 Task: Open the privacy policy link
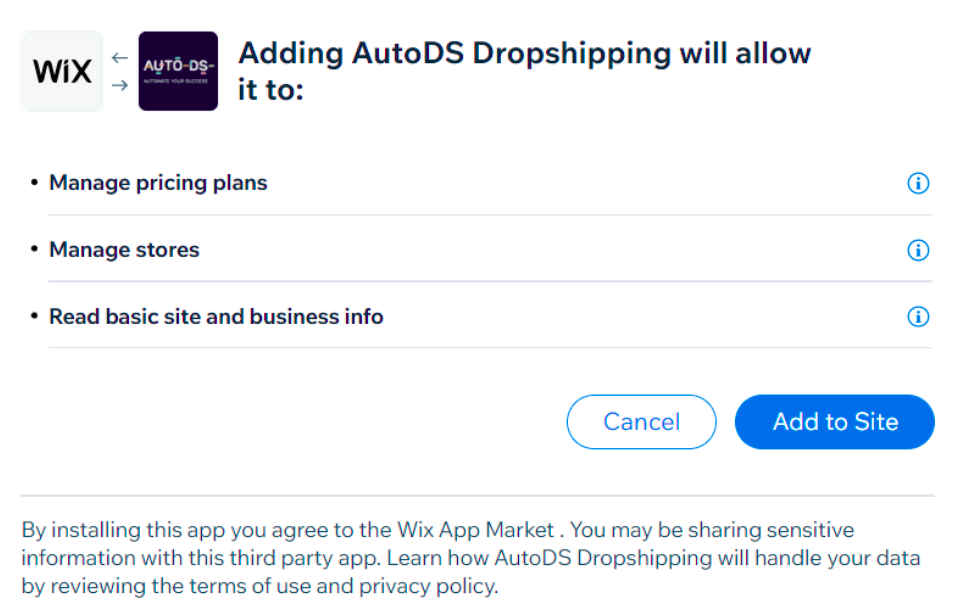426,586
